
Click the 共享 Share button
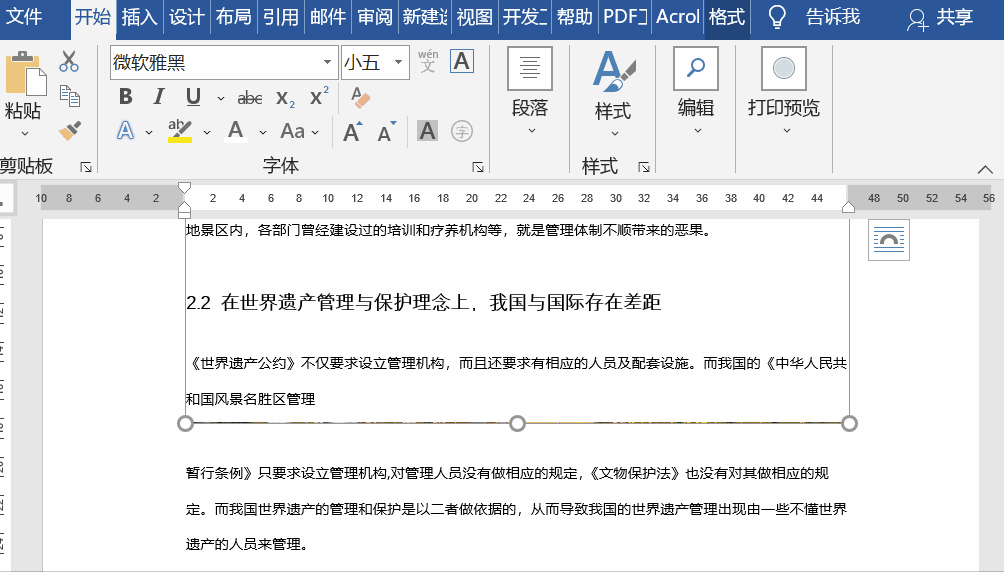940,18
